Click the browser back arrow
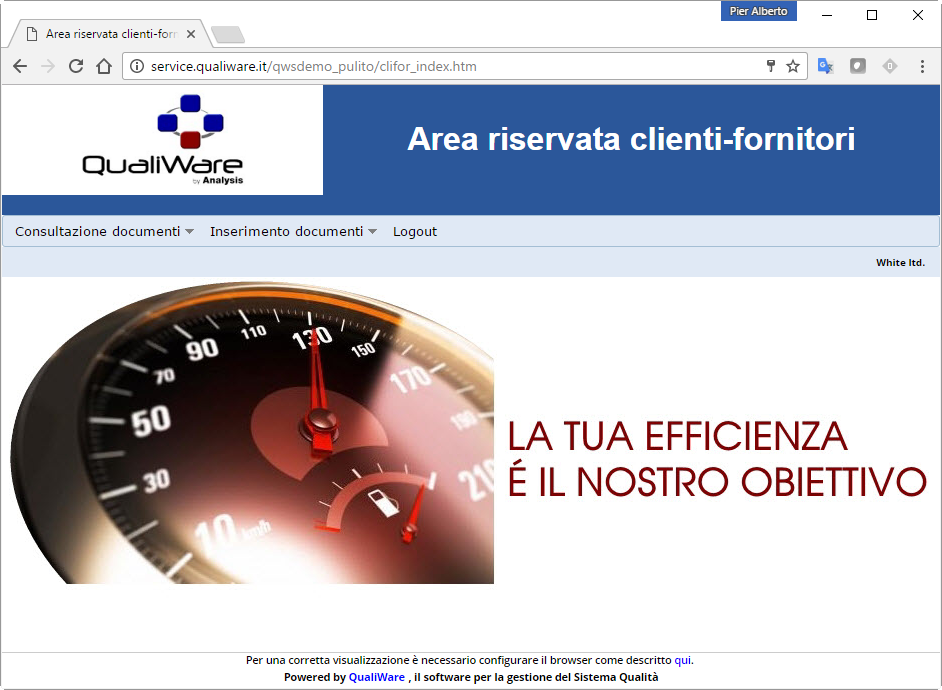 click(20, 67)
